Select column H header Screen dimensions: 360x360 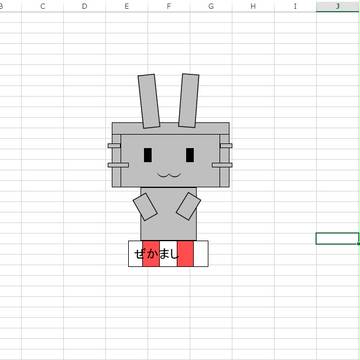point(253,6)
